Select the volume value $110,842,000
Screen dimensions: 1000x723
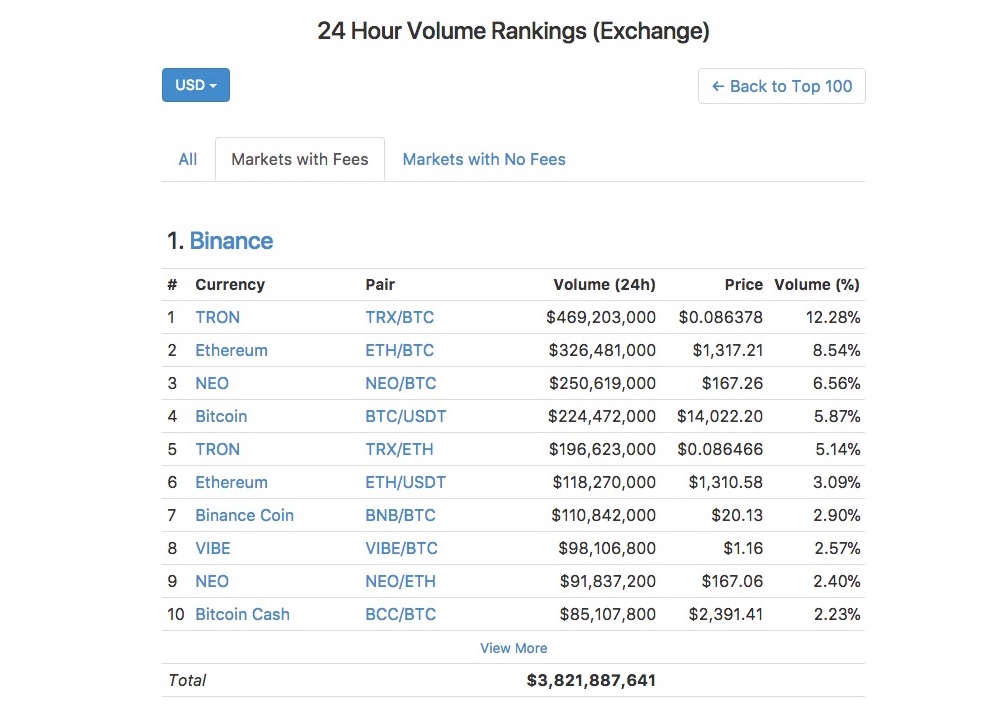[603, 515]
